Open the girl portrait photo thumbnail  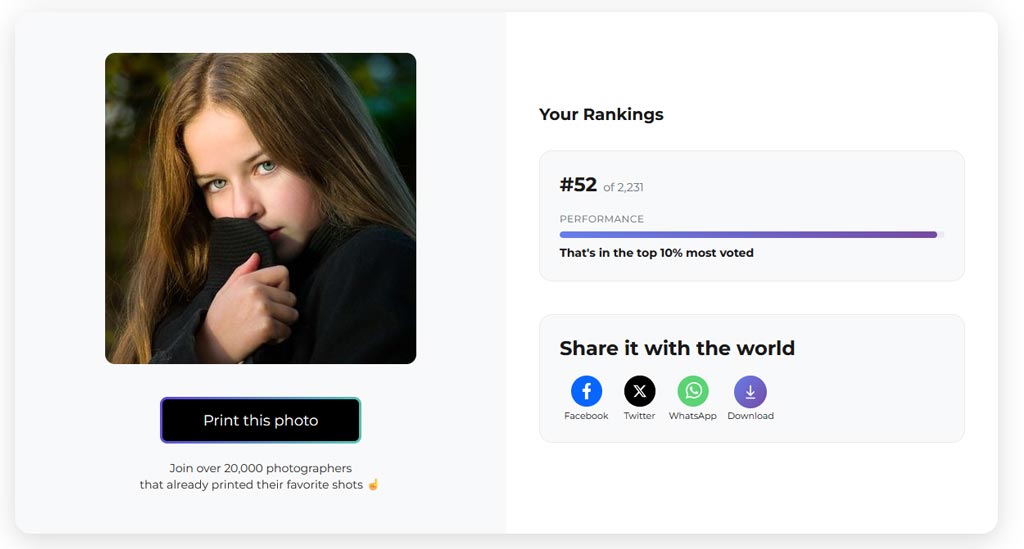tap(260, 208)
